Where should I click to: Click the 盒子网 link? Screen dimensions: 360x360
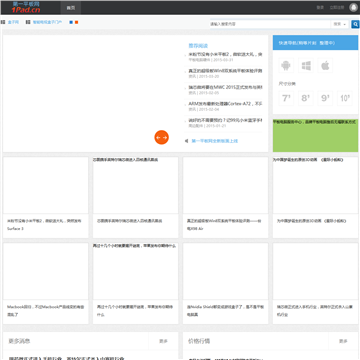click(13, 22)
